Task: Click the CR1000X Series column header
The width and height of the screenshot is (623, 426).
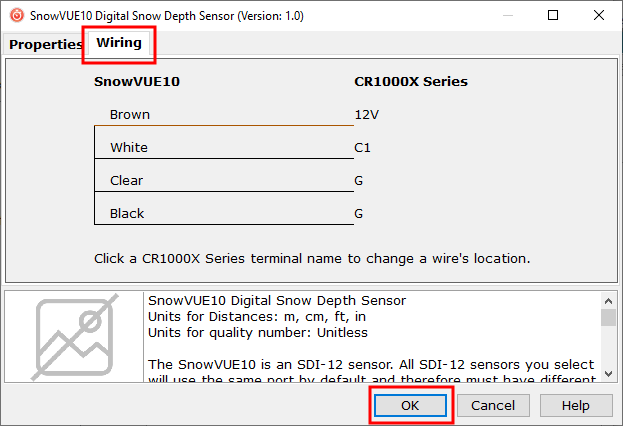Action: (411, 82)
